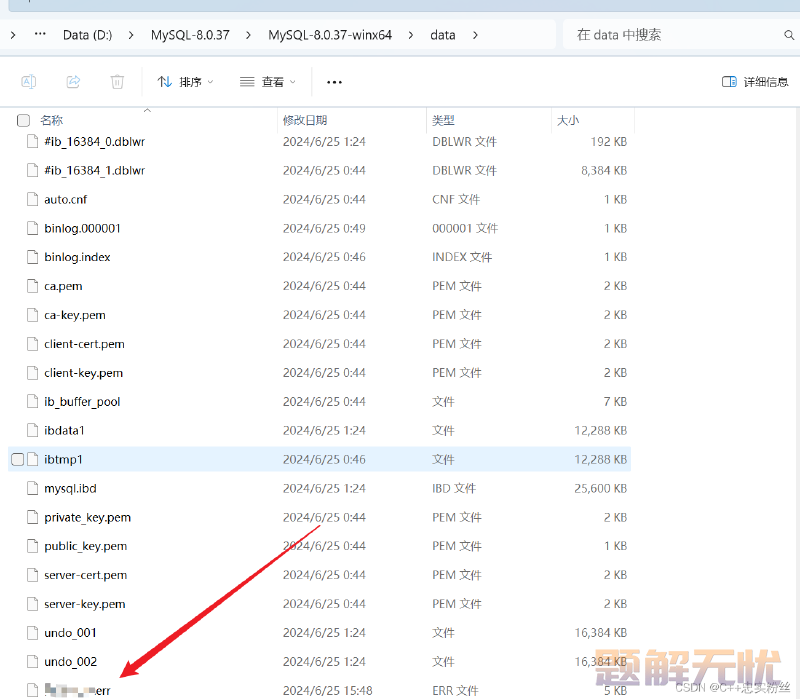800x699 pixels.
Task: Select the auto.cnf file
Action: [65, 199]
